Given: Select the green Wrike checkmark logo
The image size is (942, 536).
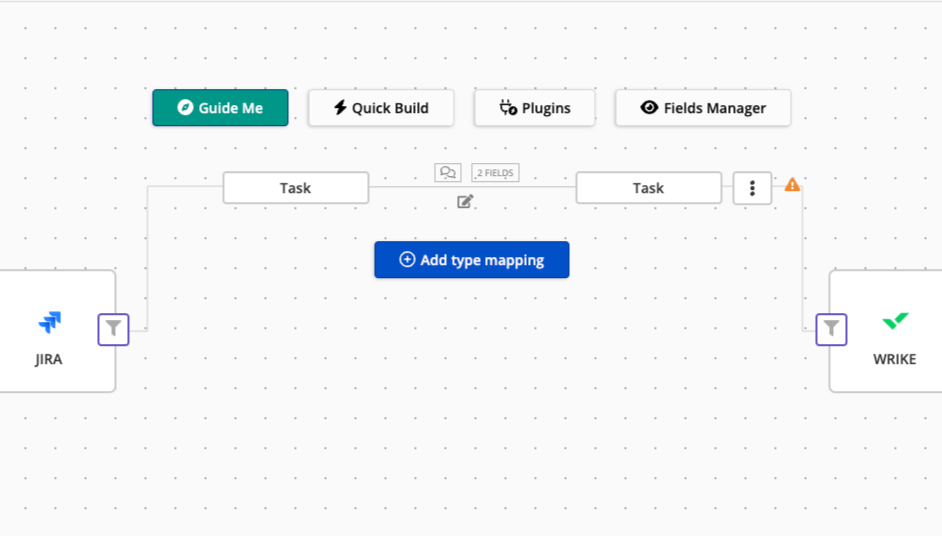Looking at the screenshot, I should coord(895,321).
